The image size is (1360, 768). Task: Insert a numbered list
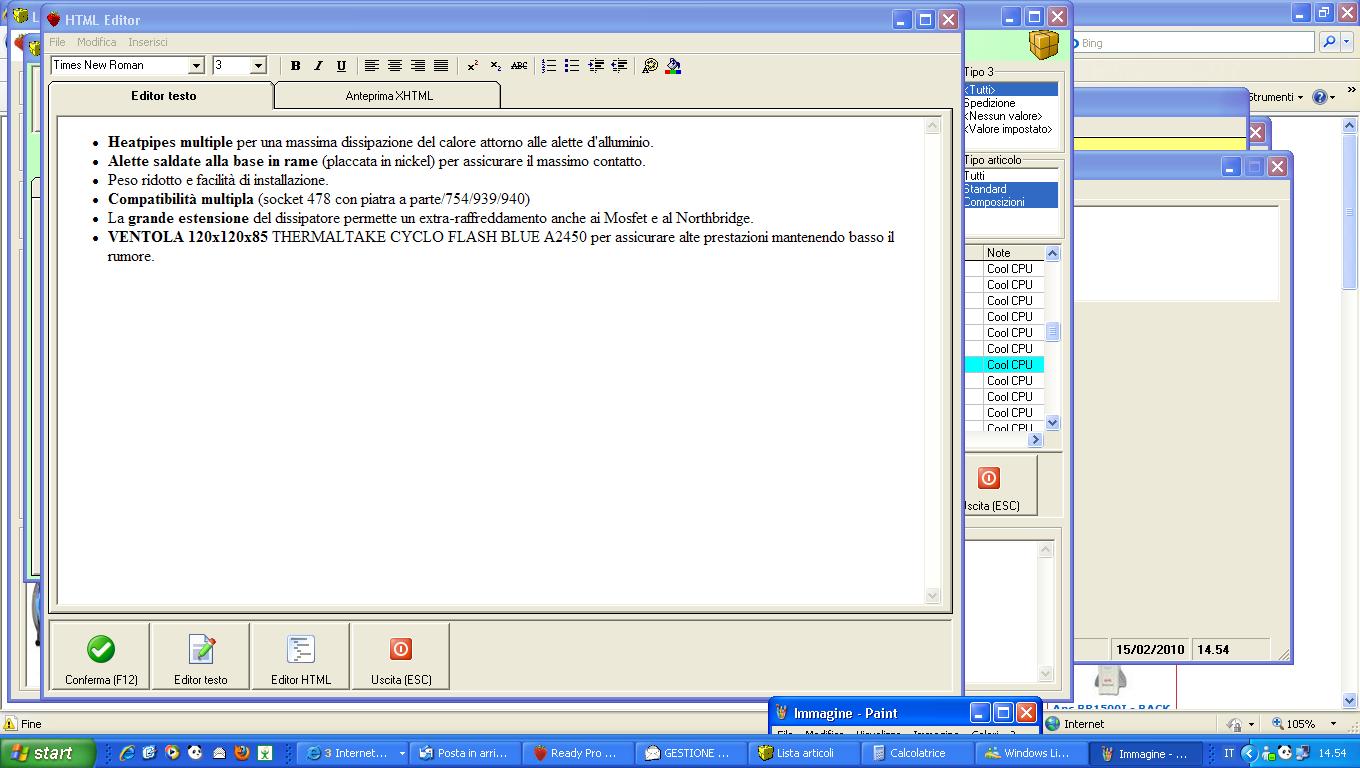click(x=549, y=66)
